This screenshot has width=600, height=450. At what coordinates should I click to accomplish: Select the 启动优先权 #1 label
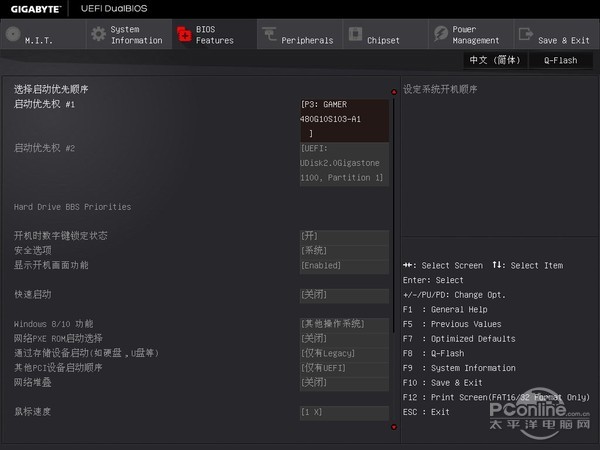44,104
